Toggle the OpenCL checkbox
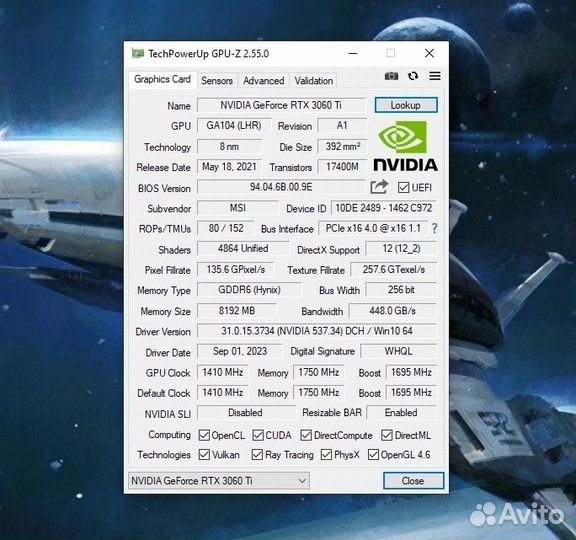576x540 pixels. pos(204,435)
